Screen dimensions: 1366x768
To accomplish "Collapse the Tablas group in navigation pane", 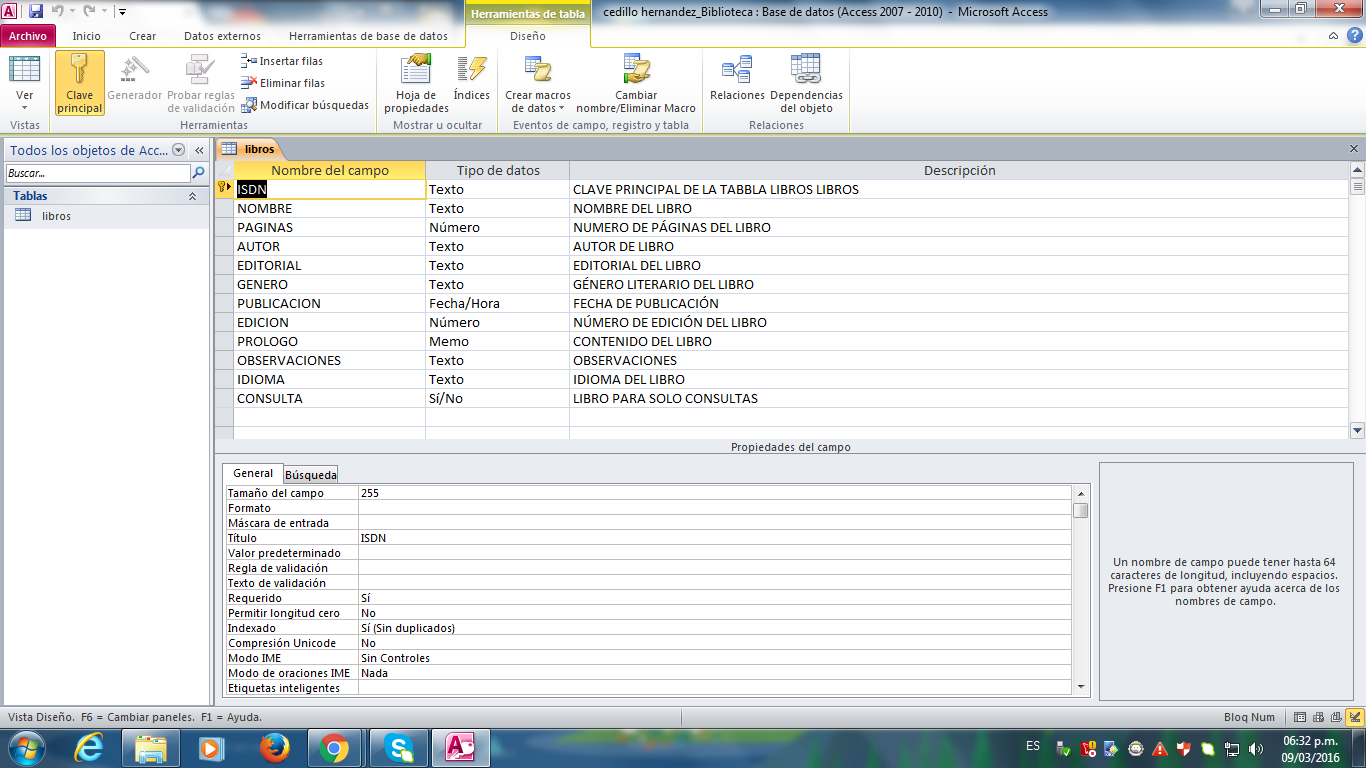I will 192,197.
